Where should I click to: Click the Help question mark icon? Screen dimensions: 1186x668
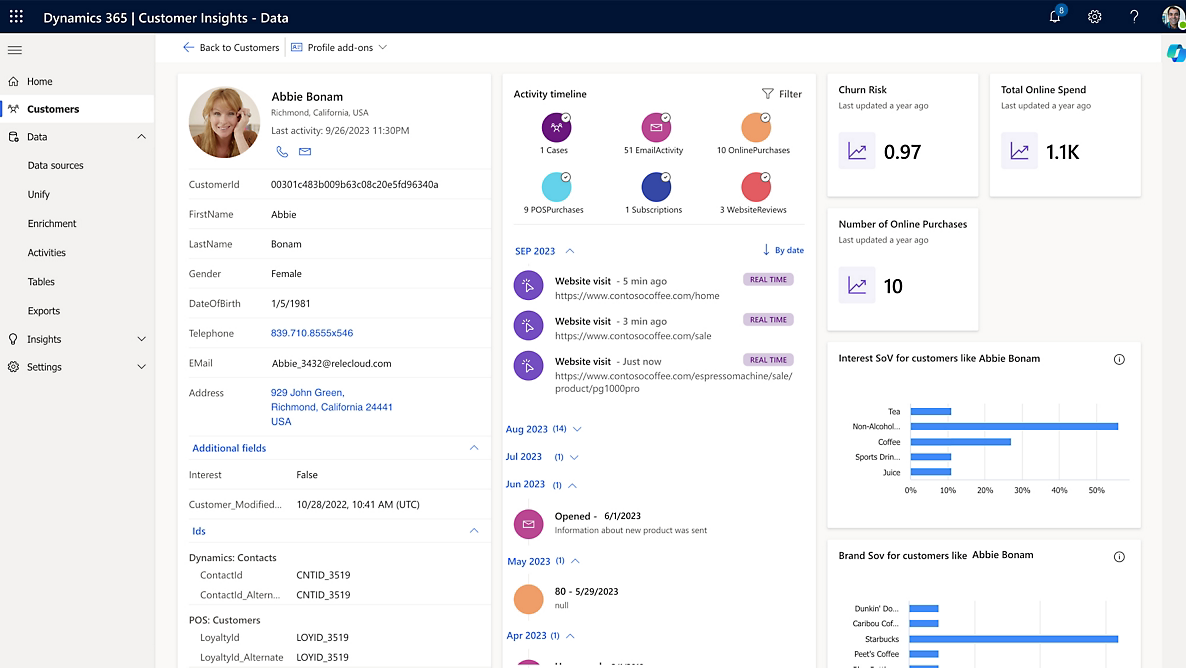pyautogui.click(x=1133, y=17)
